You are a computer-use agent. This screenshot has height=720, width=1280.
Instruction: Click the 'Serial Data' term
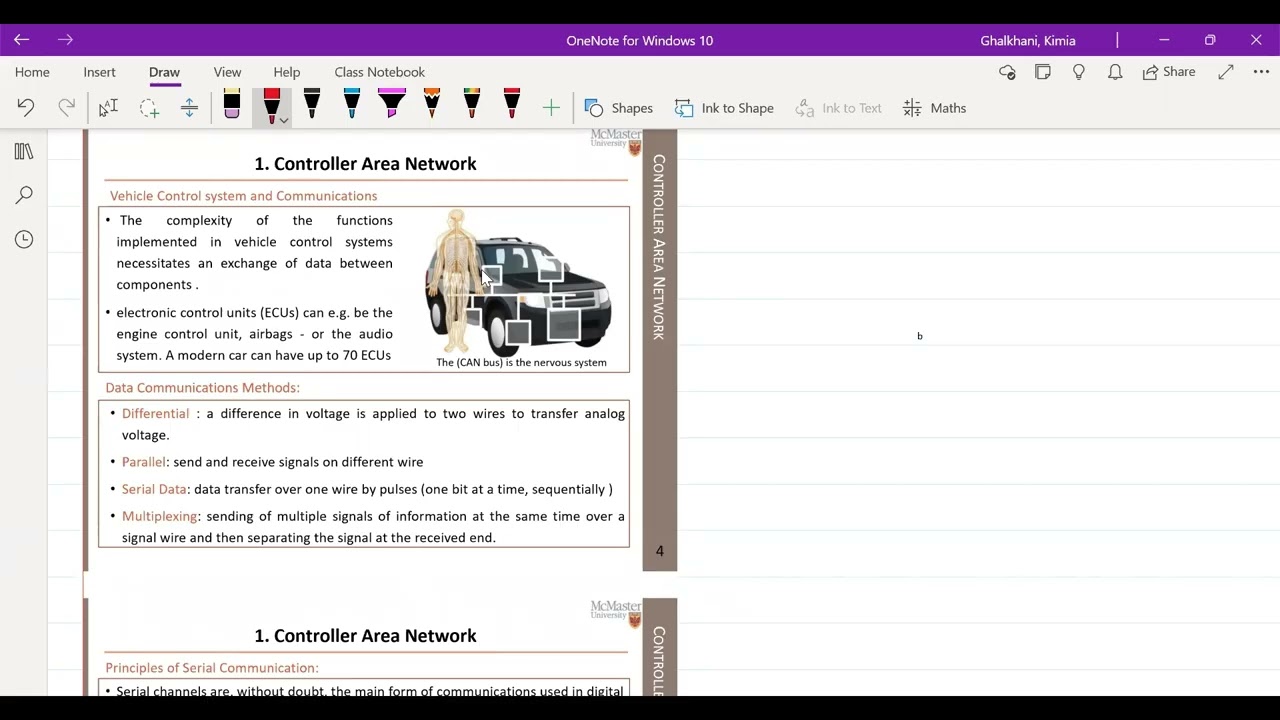tap(154, 489)
